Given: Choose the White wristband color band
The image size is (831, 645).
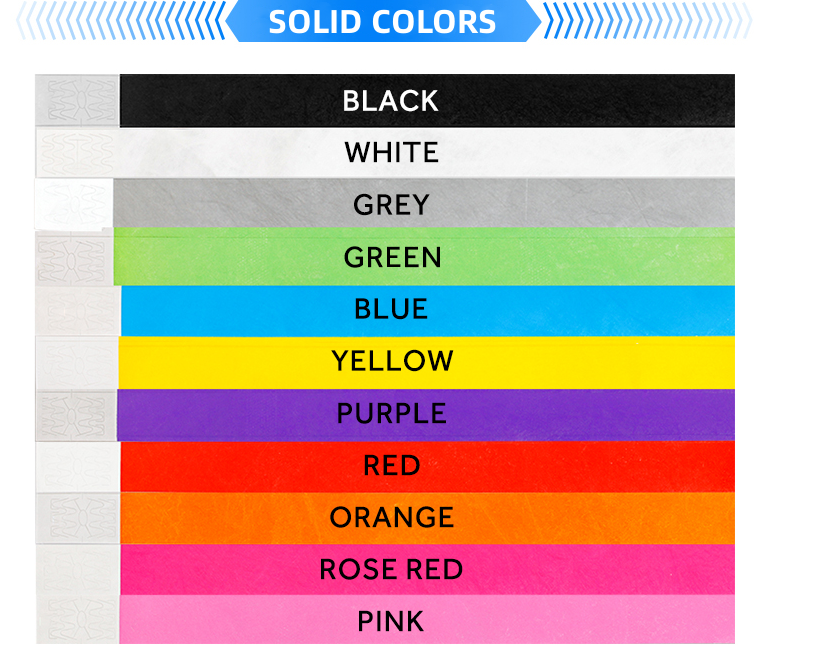Looking at the screenshot, I should click(427, 153).
